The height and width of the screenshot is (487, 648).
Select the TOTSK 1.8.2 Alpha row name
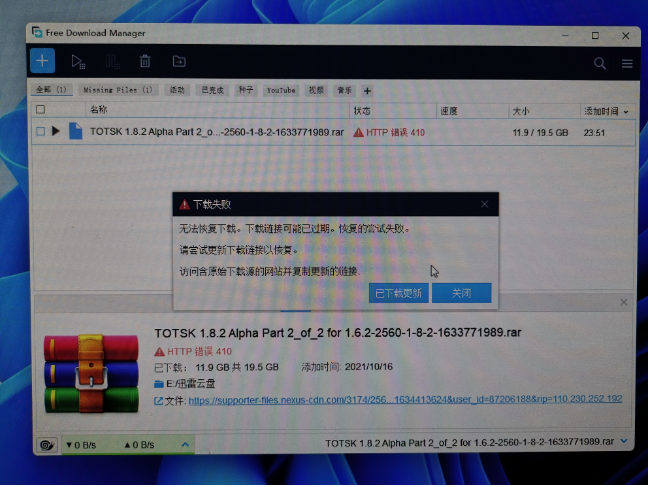217,131
